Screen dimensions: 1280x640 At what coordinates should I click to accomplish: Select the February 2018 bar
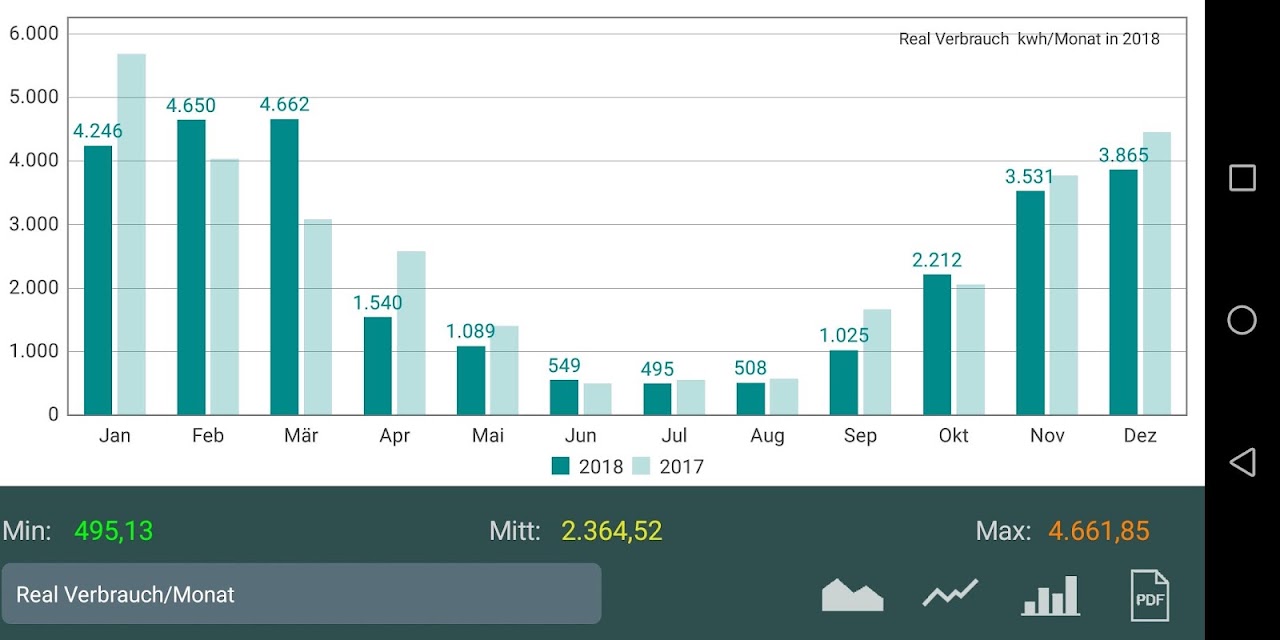(191, 267)
